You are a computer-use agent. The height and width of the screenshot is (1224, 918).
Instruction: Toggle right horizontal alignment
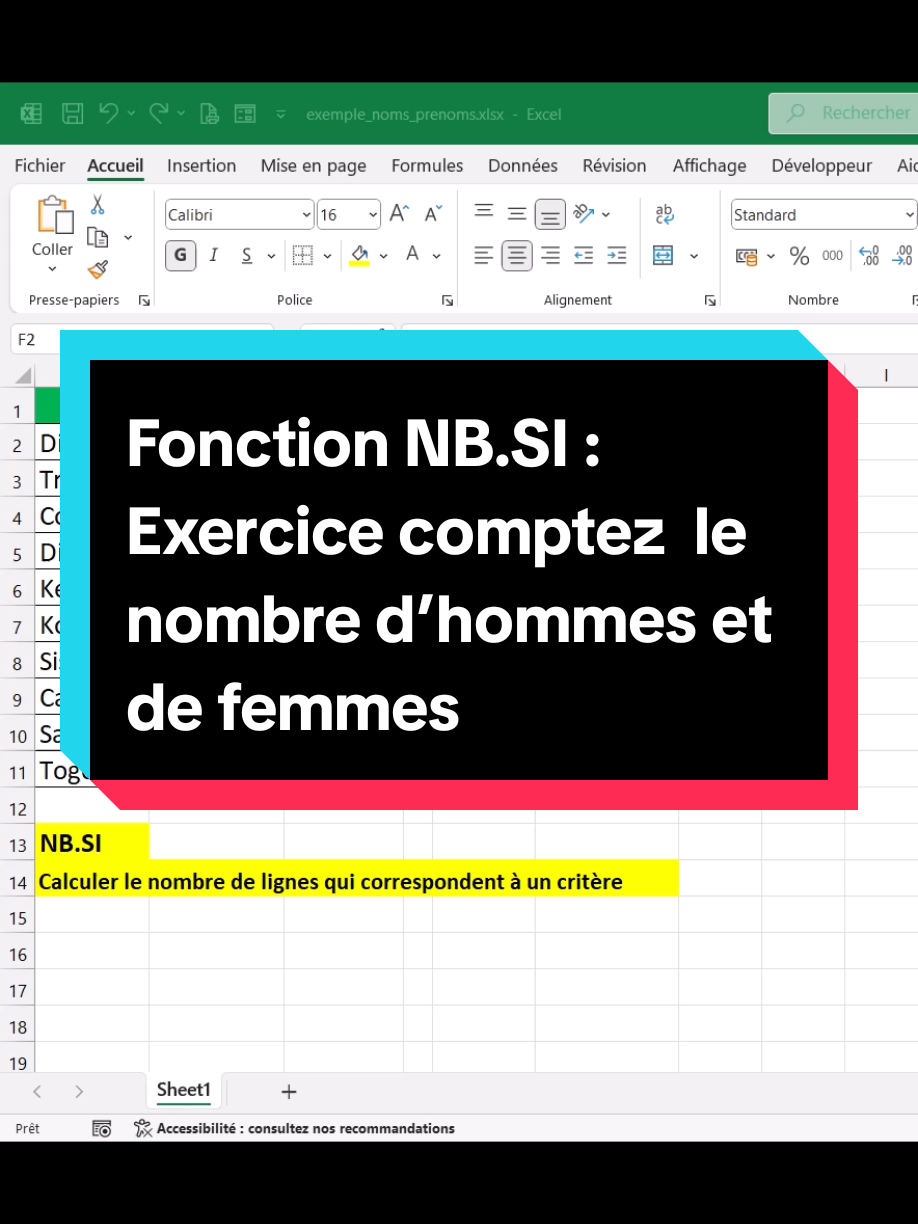(x=550, y=256)
